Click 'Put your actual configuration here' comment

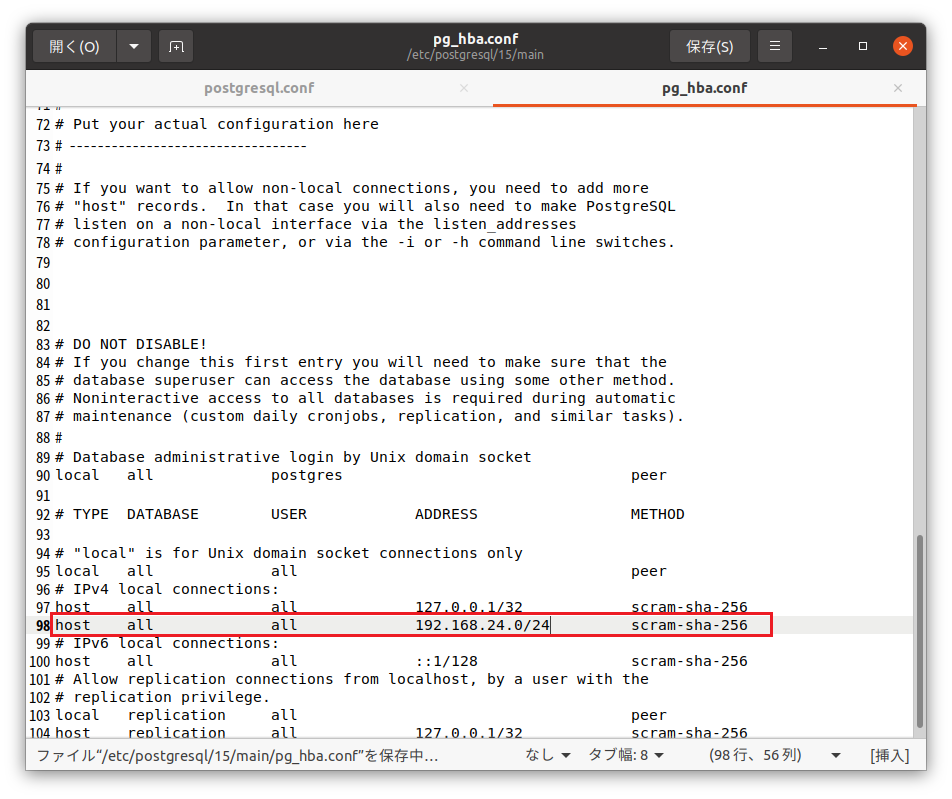tap(225, 124)
